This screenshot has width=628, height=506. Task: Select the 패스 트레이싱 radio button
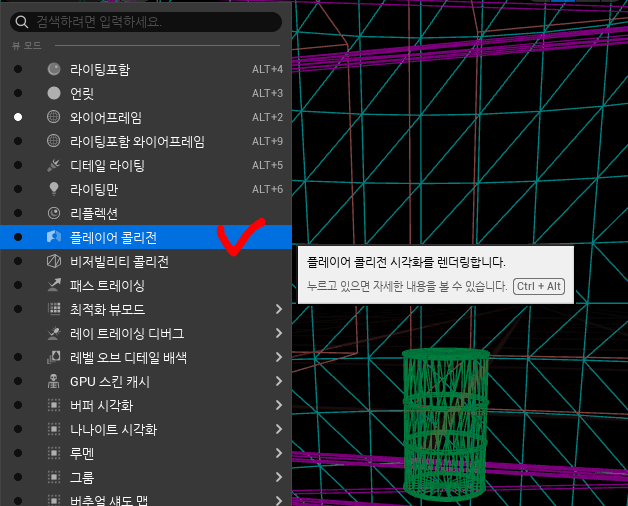[18, 285]
